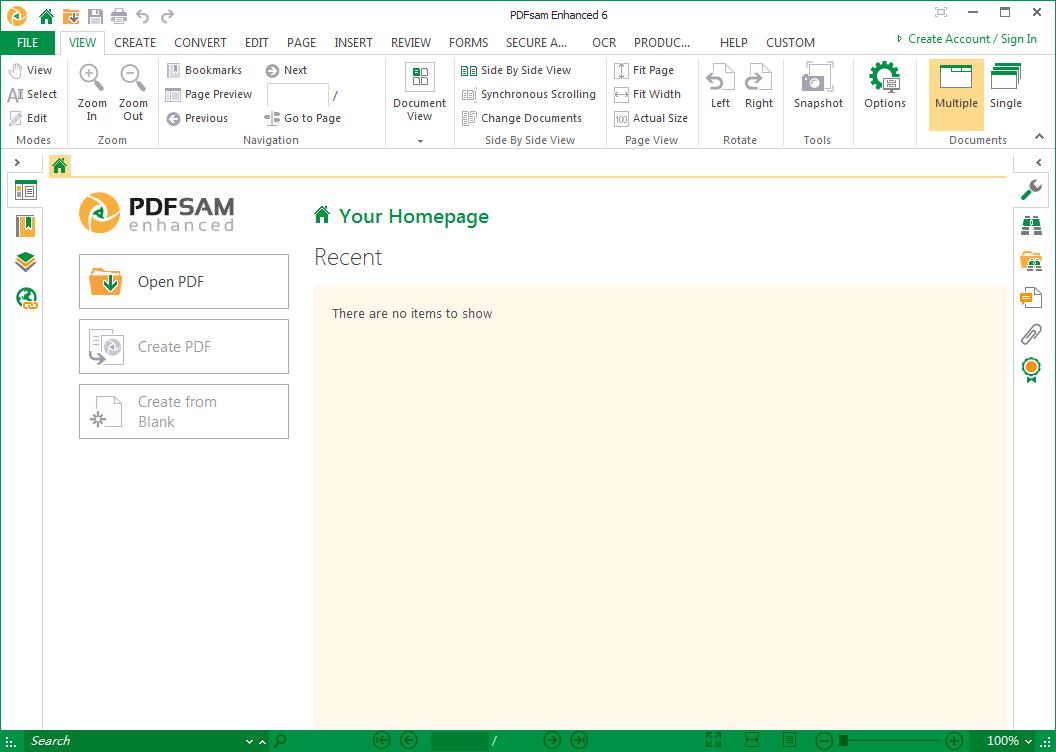This screenshot has width=1056, height=752.
Task: Click the Open PDF button
Action: (184, 282)
